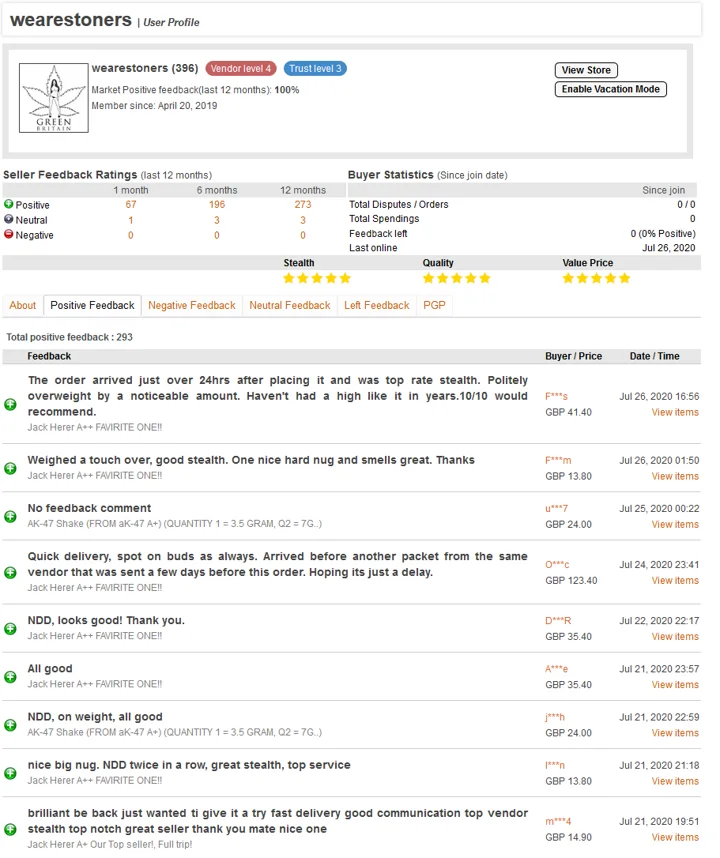Open buyer O***c profile link
This screenshot has height=858, width=720.
point(557,564)
